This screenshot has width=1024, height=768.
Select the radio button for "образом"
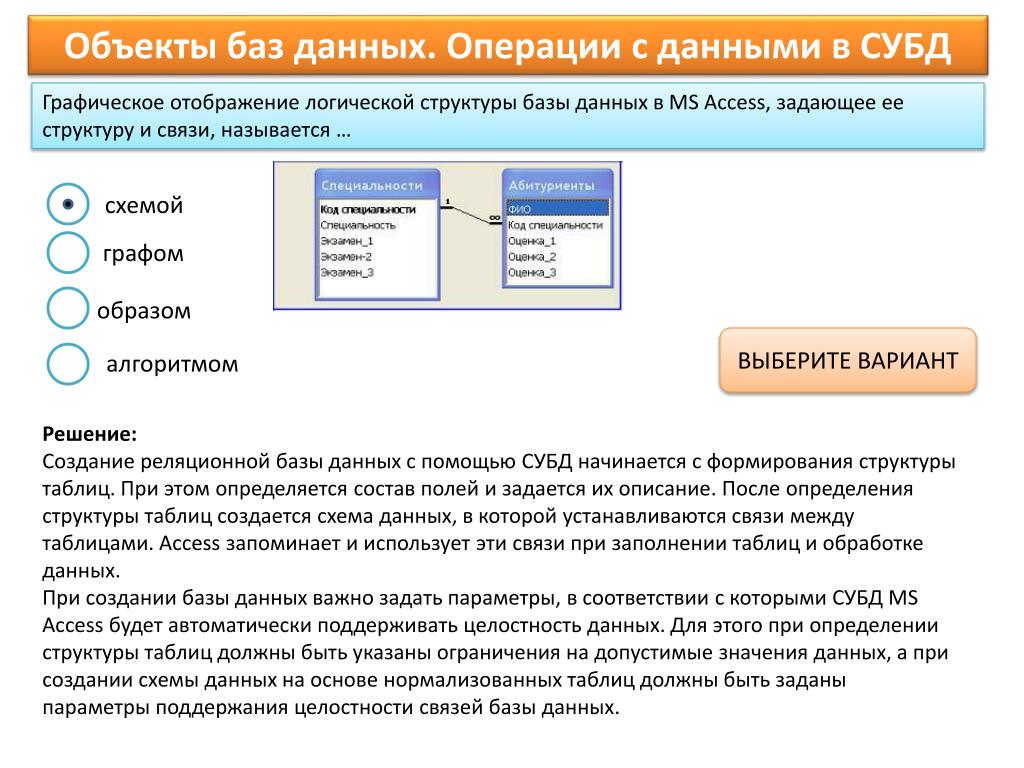click(x=68, y=308)
